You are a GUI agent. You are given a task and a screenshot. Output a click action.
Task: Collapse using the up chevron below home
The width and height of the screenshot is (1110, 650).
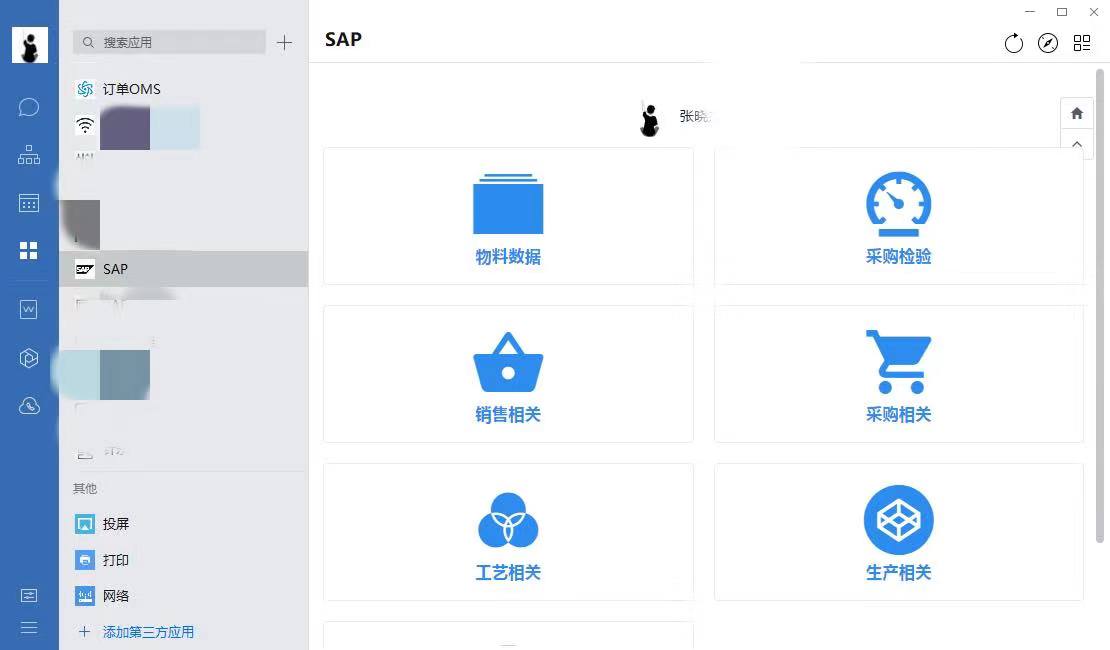(1076, 145)
